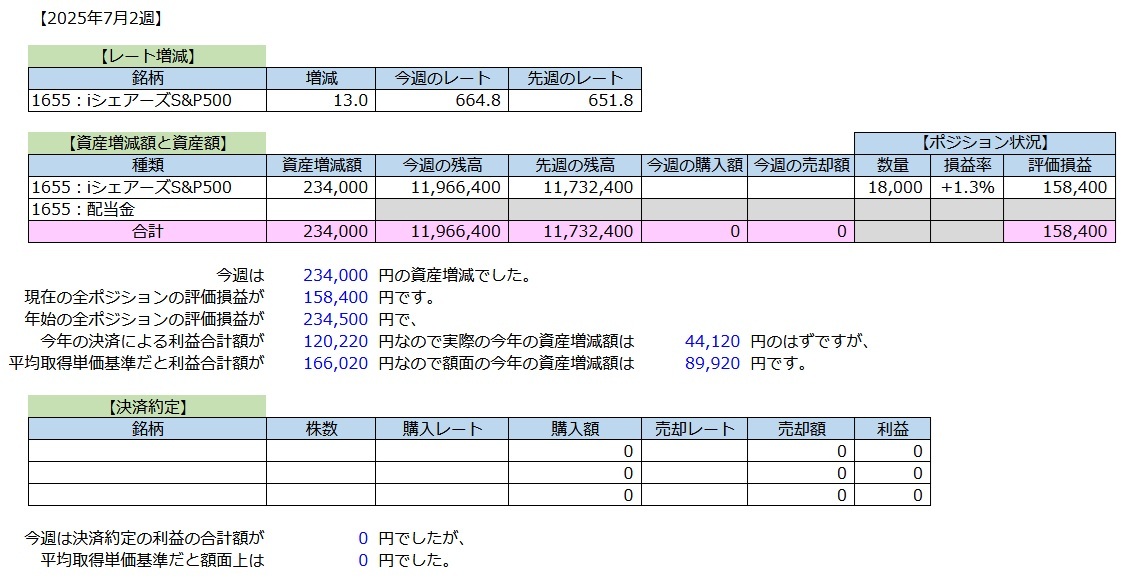Select the 今週の購入額 column header
The height and width of the screenshot is (579, 1135).
pyautogui.click(x=695, y=166)
